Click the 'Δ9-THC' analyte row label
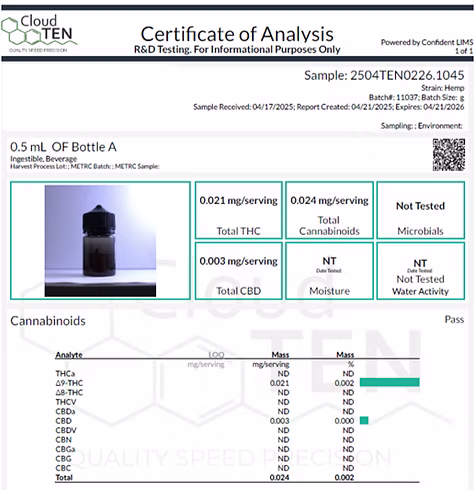 coord(69,383)
